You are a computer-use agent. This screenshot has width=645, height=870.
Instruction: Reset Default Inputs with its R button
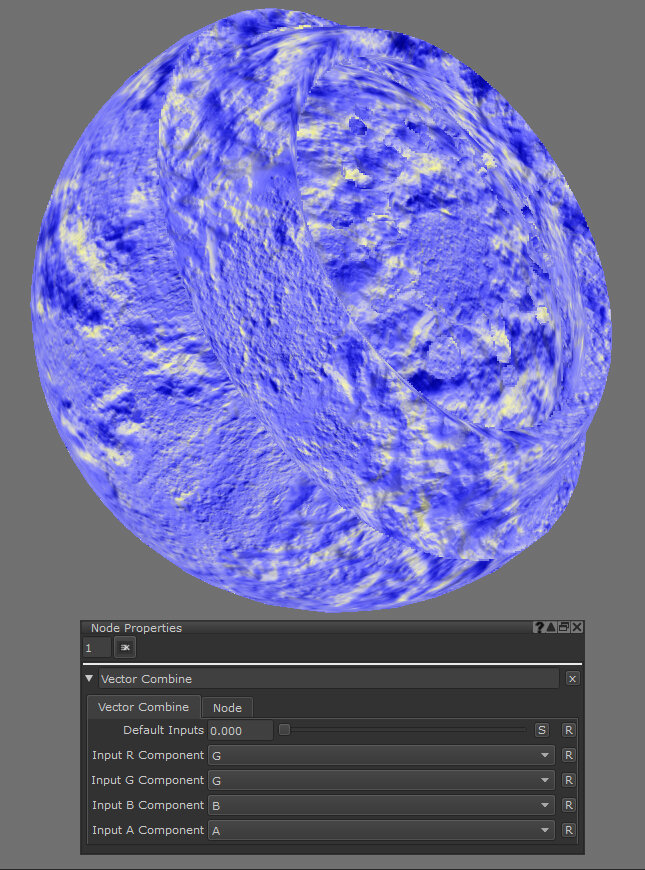click(x=568, y=730)
